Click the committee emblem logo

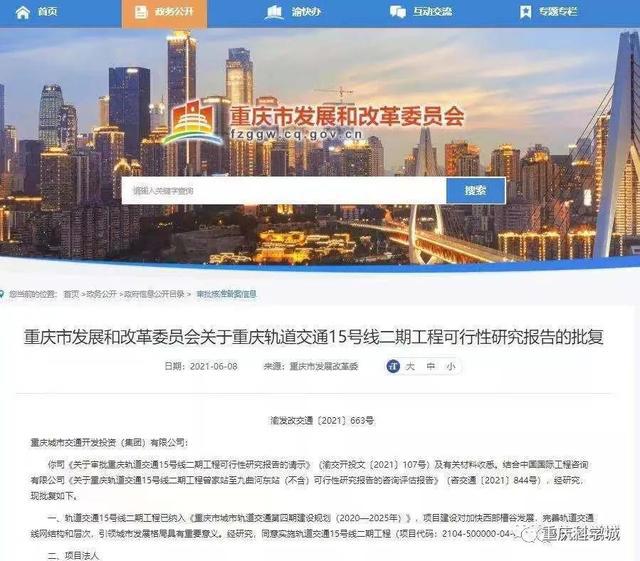point(193,123)
